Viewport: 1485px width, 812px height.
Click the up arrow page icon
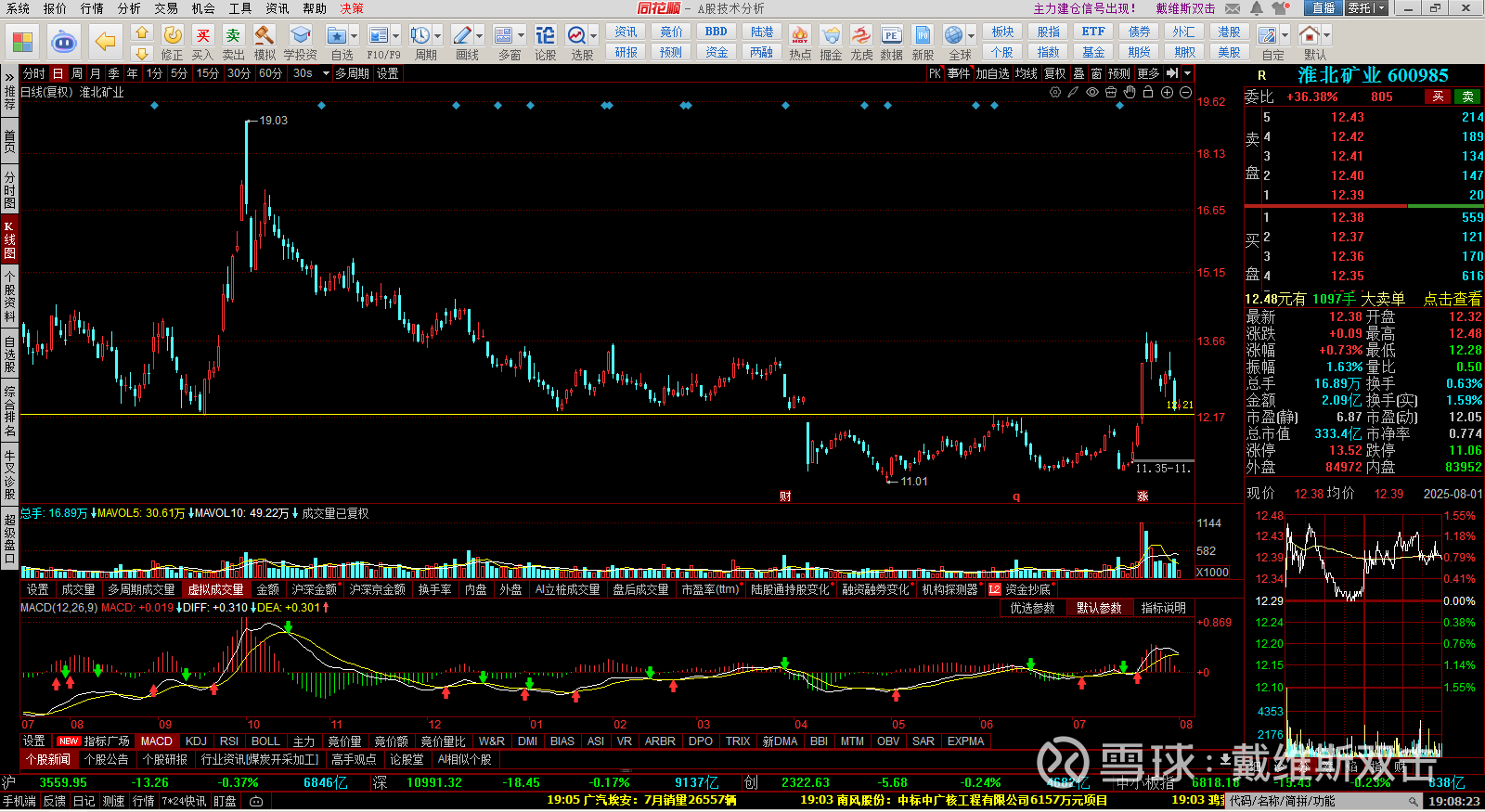pyautogui.click(x=142, y=32)
